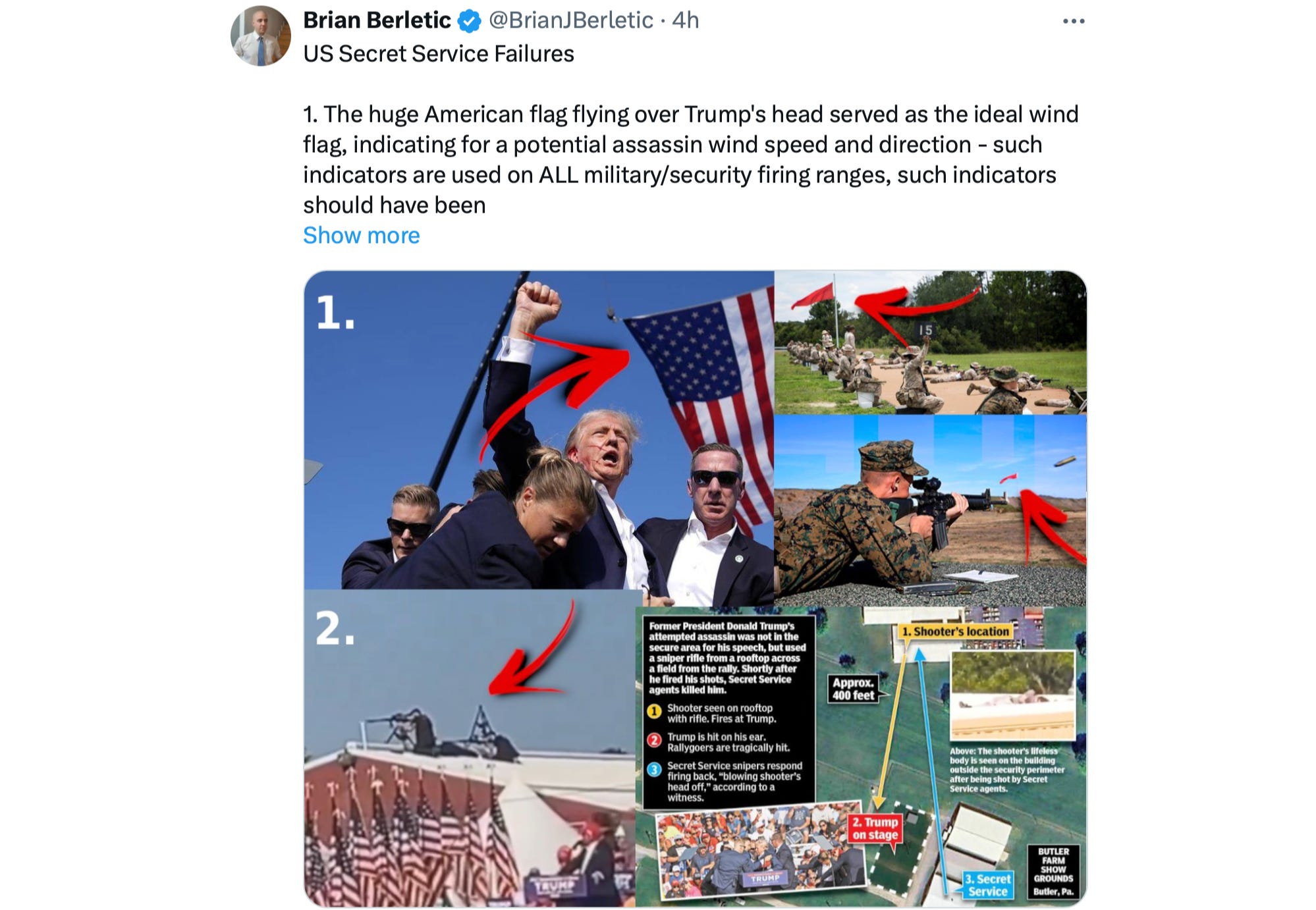
Task: Click the Approx. 400 feet label
Action: pyautogui.click(x=853, y=689)
